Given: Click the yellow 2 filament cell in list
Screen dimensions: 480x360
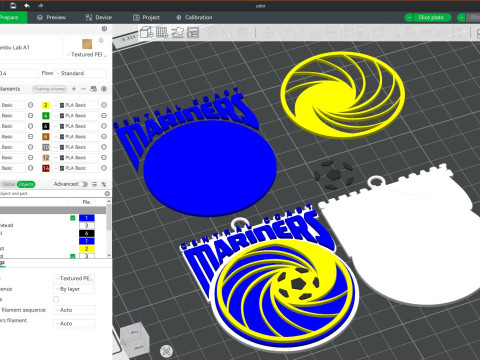Looking at the screenshot, I should pyautogui.click(x=87, y=249).
